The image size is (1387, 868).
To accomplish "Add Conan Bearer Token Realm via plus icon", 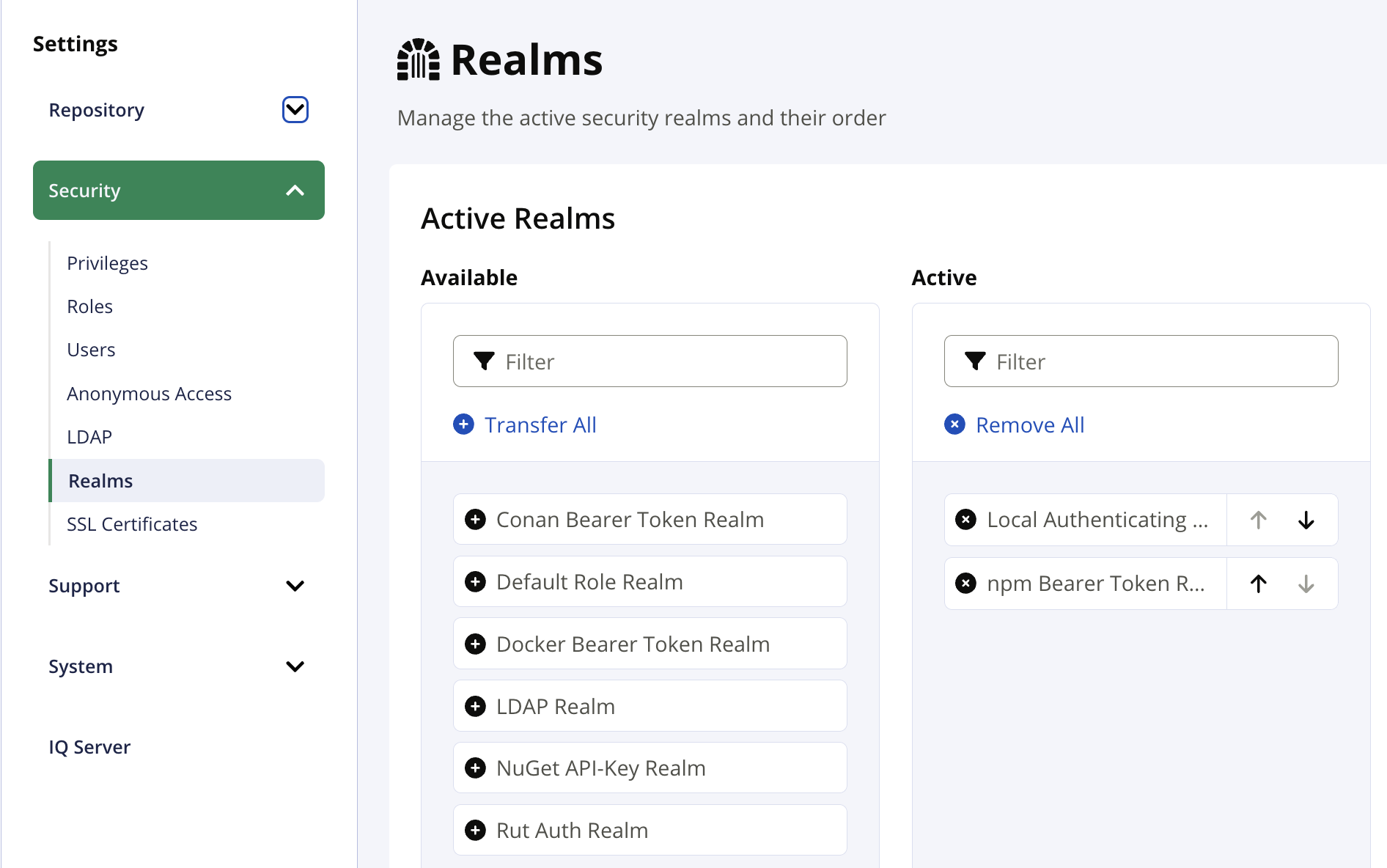I will tap(476, 520).
